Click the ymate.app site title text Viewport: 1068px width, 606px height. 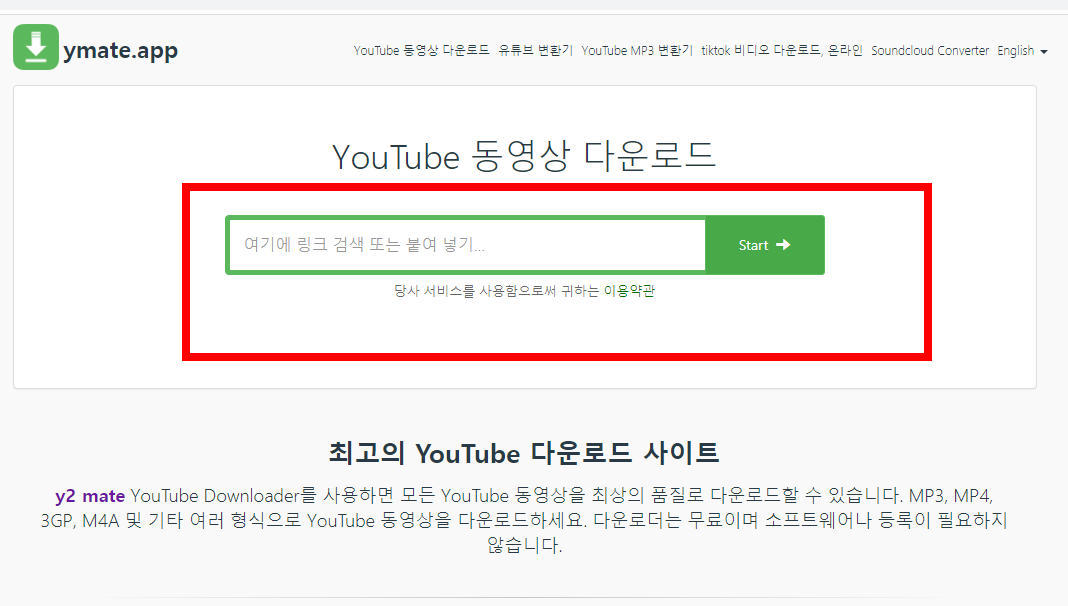pyautogui.click(x=122, y=48)
